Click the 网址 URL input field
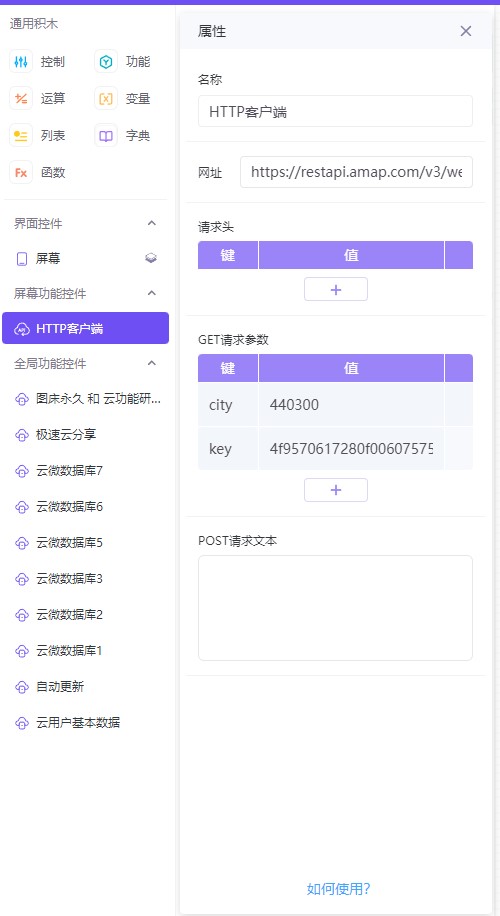The width and height of the screenshot is (500, 916). point(356,172)
